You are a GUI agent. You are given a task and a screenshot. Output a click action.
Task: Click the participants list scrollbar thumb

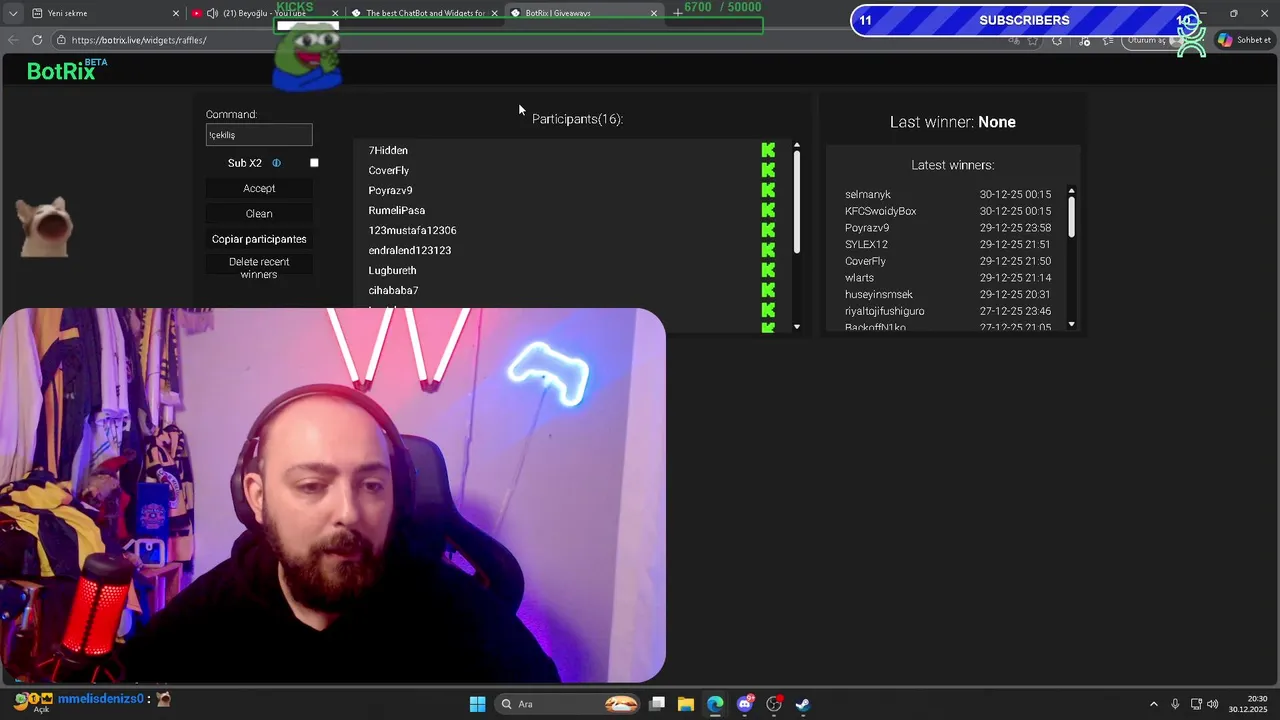tap(797, 203)
